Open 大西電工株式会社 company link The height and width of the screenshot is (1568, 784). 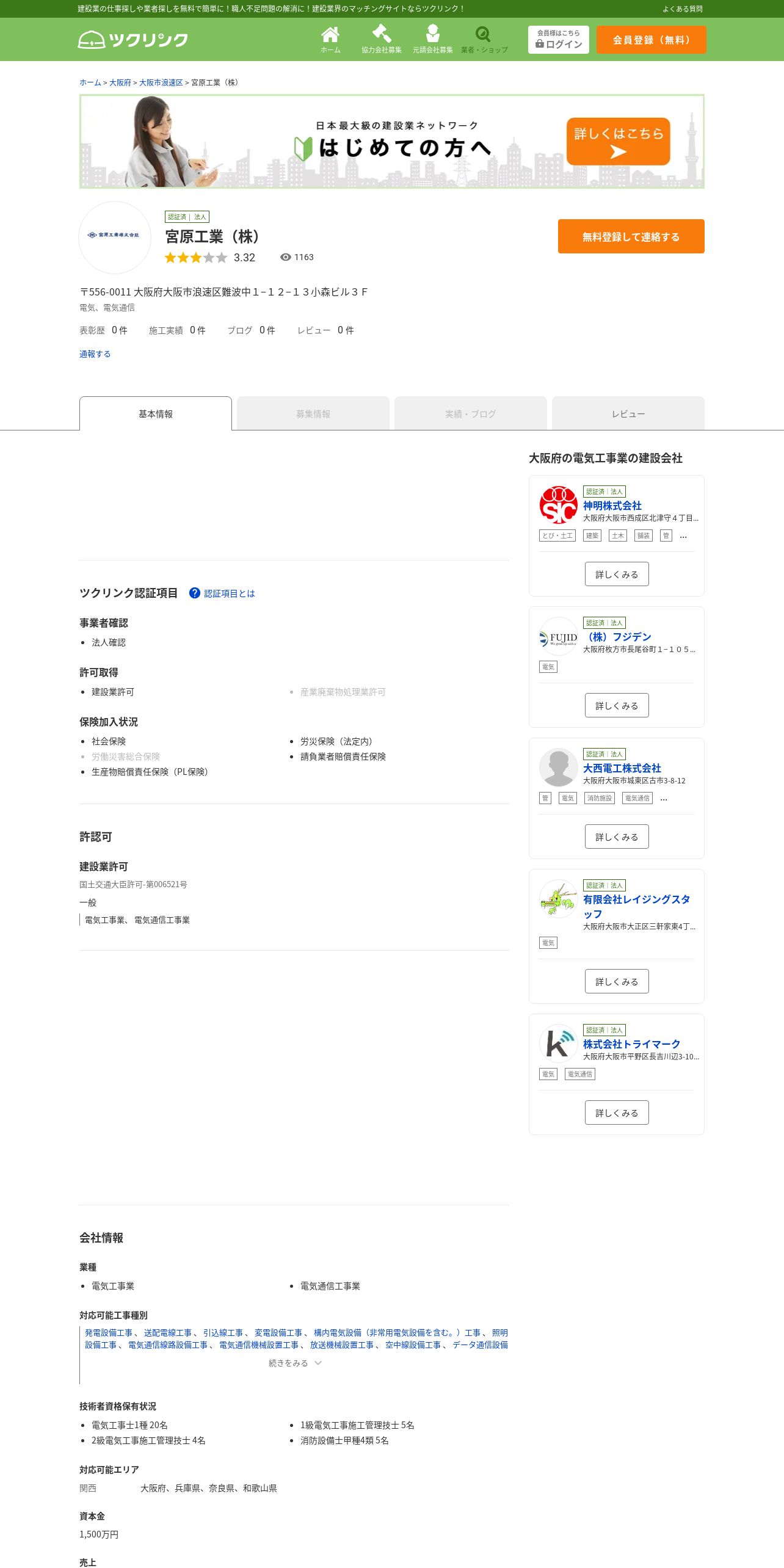[622, 768]
